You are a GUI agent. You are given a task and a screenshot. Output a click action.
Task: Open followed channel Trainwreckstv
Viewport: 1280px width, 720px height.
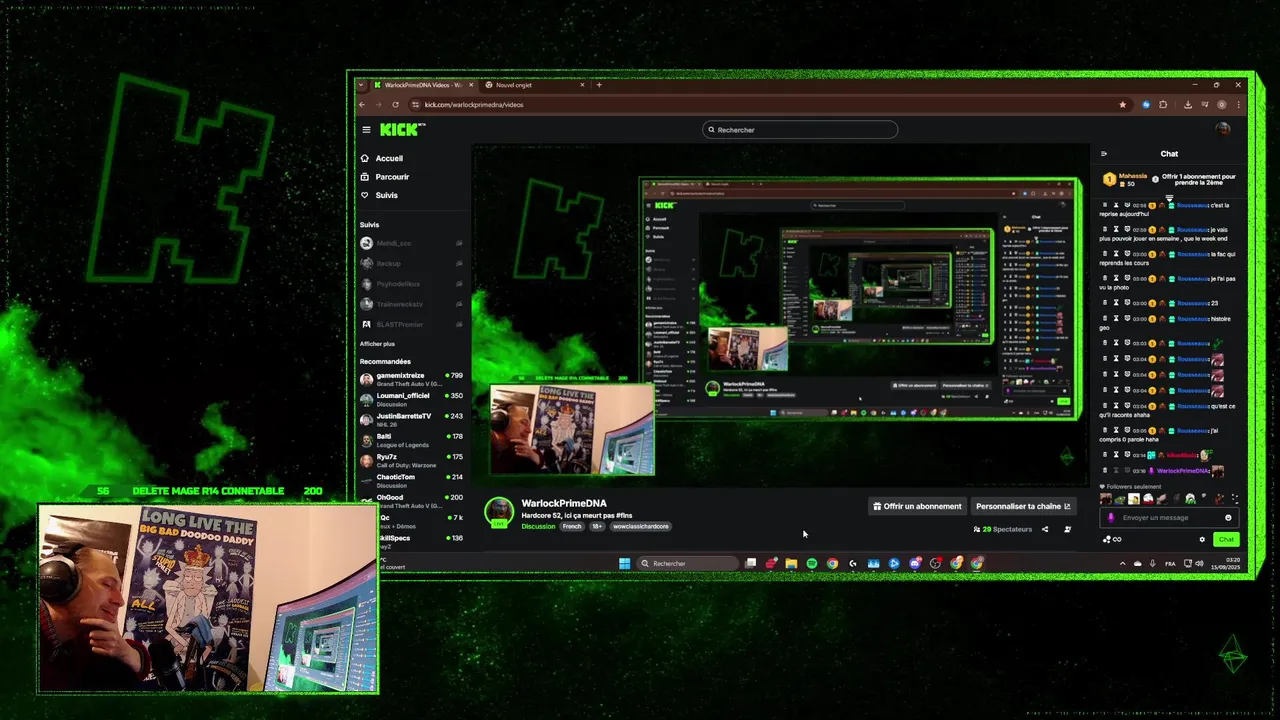pyautogui.click(x=412, y=304)
